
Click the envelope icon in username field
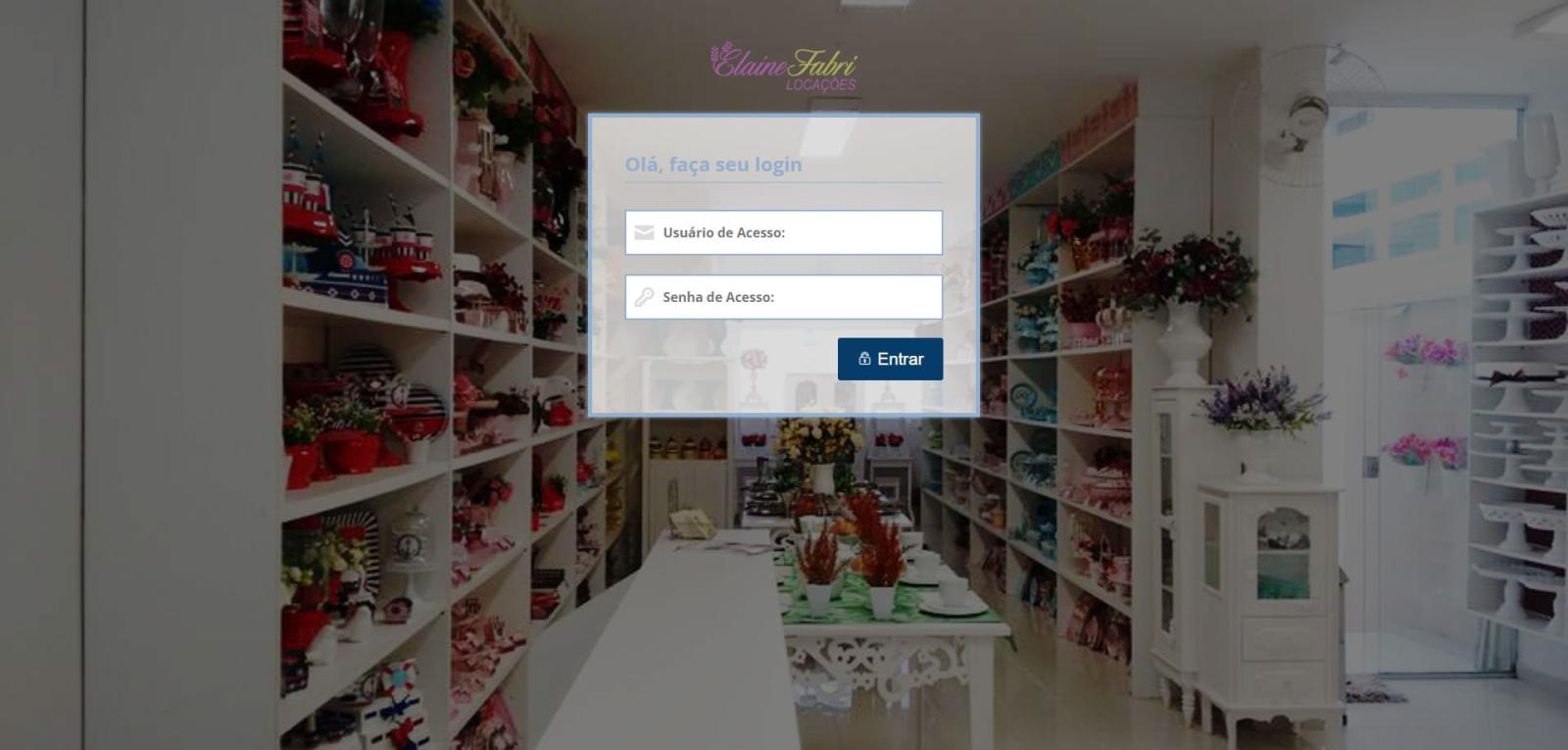pyautogui.click(x=644, y=232)
